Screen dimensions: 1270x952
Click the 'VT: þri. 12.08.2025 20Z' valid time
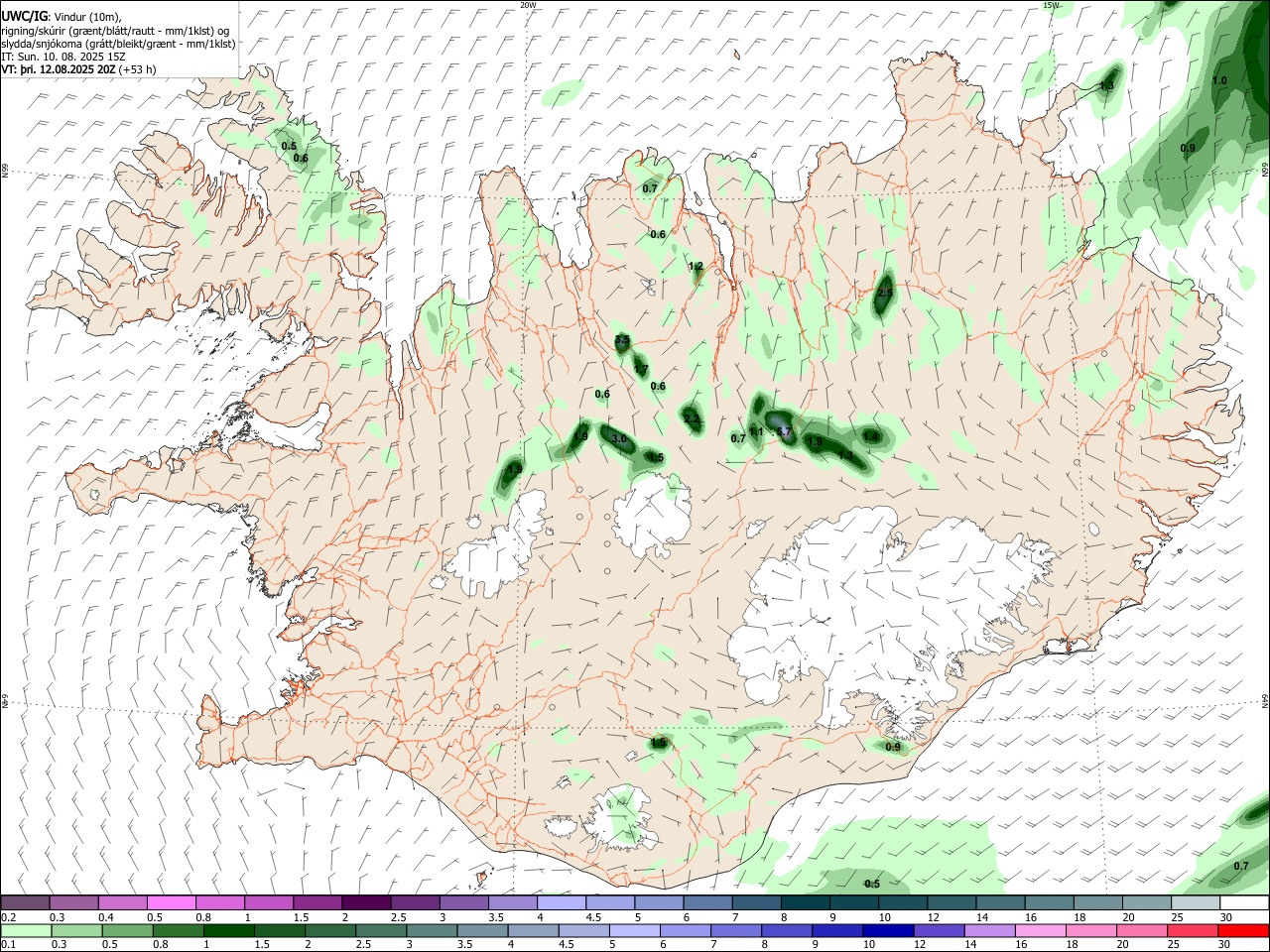[59, 69]
